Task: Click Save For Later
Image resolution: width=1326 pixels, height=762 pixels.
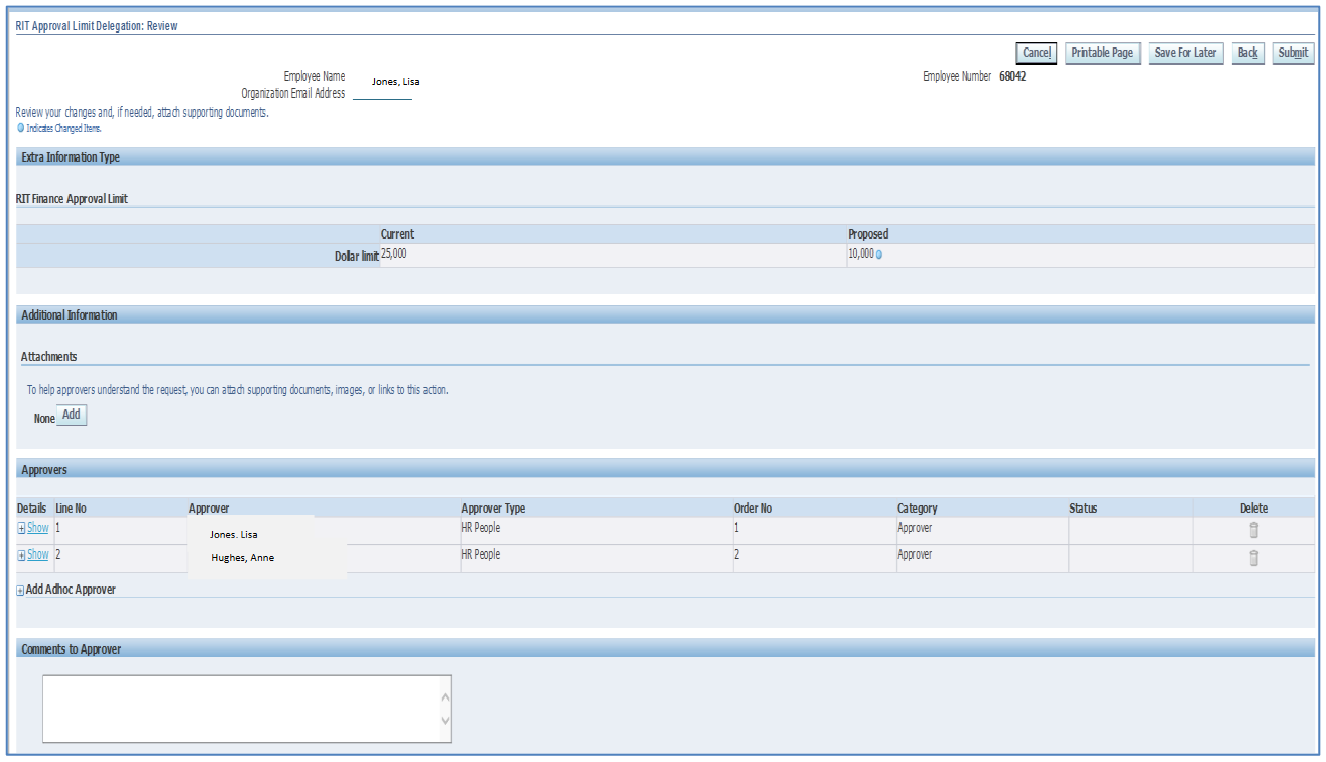Action: click(1185, 53)
